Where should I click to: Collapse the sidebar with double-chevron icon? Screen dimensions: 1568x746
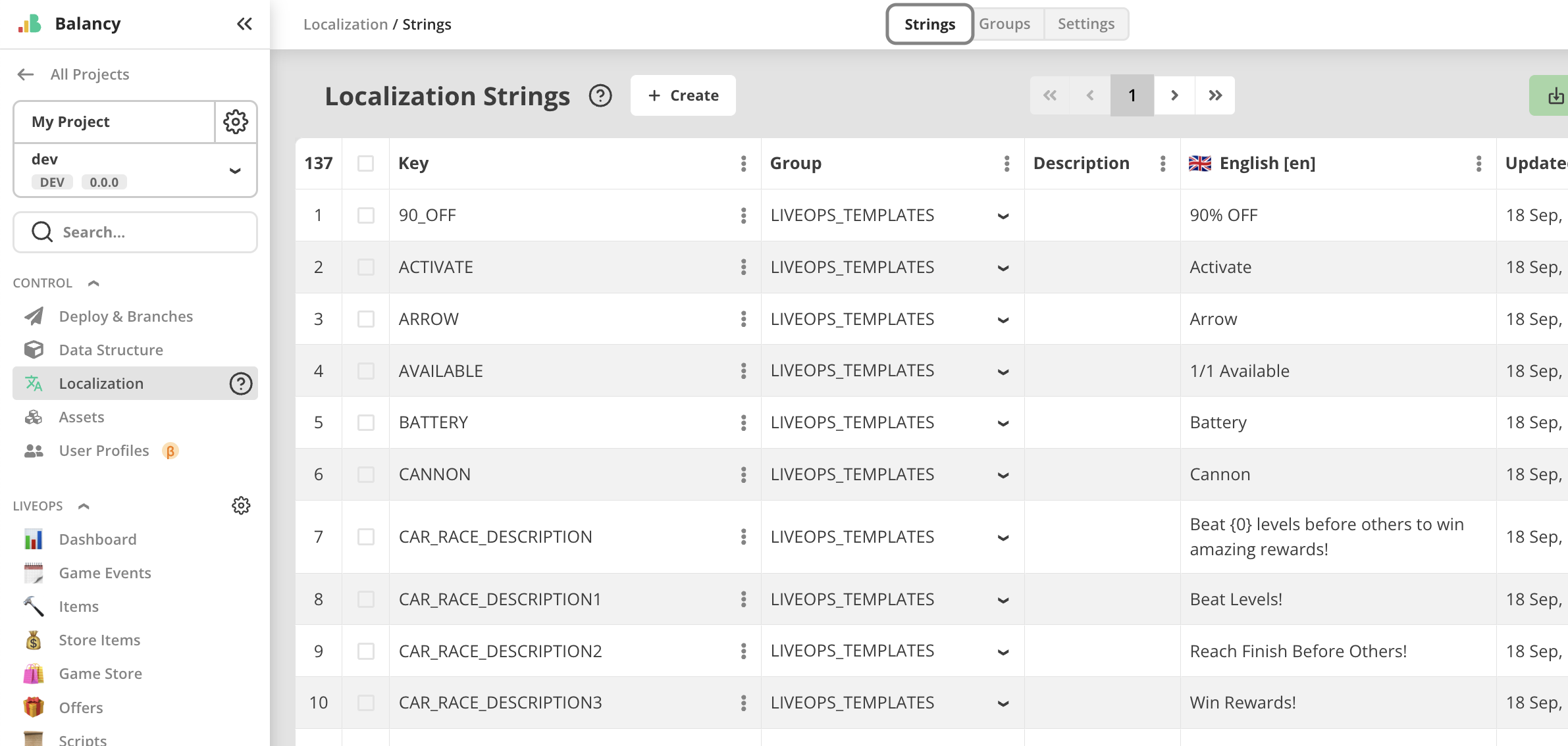pos(244,24)
